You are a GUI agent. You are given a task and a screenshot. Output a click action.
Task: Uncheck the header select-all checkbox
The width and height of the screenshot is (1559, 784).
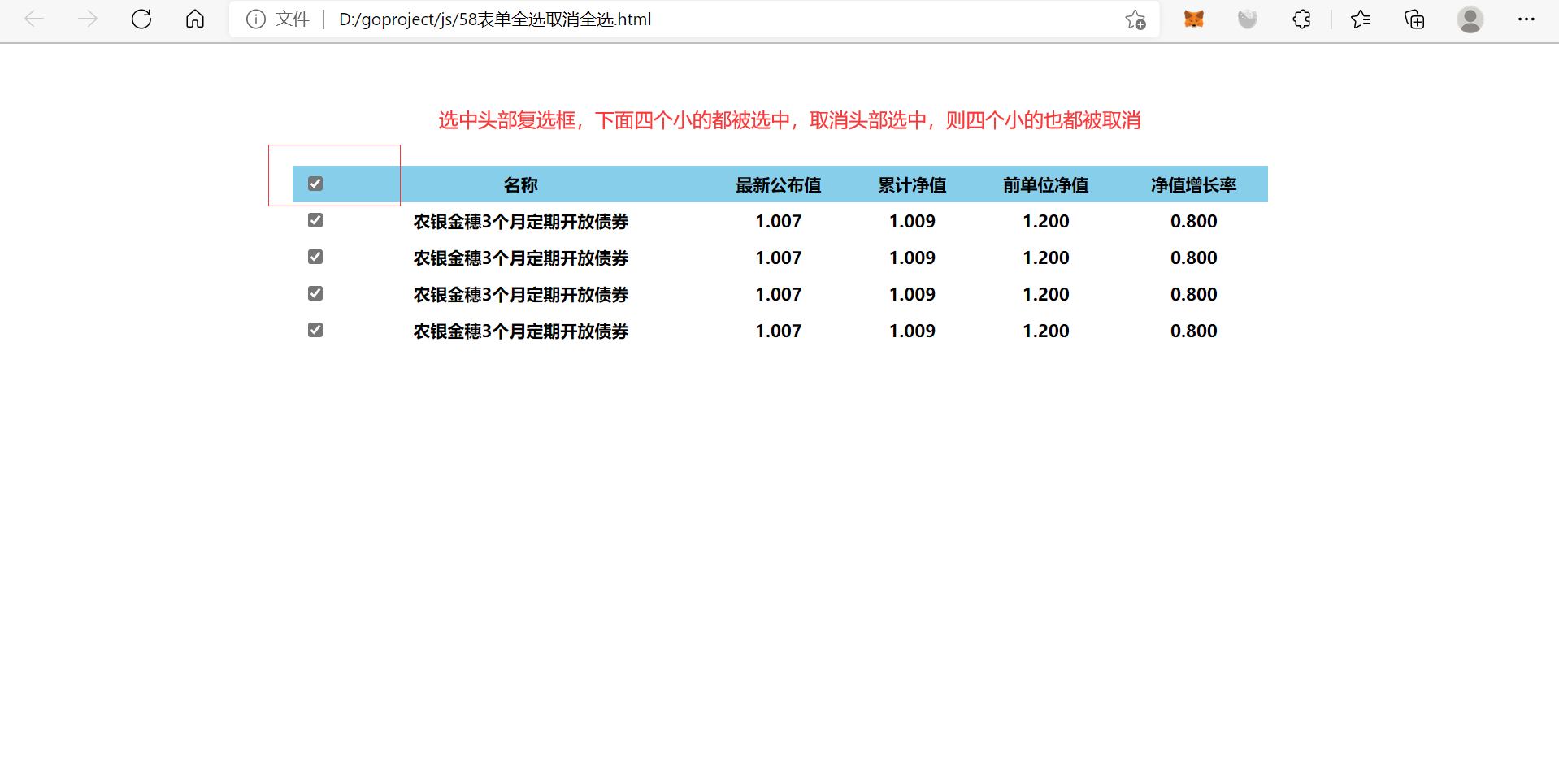tap(315, 184)
